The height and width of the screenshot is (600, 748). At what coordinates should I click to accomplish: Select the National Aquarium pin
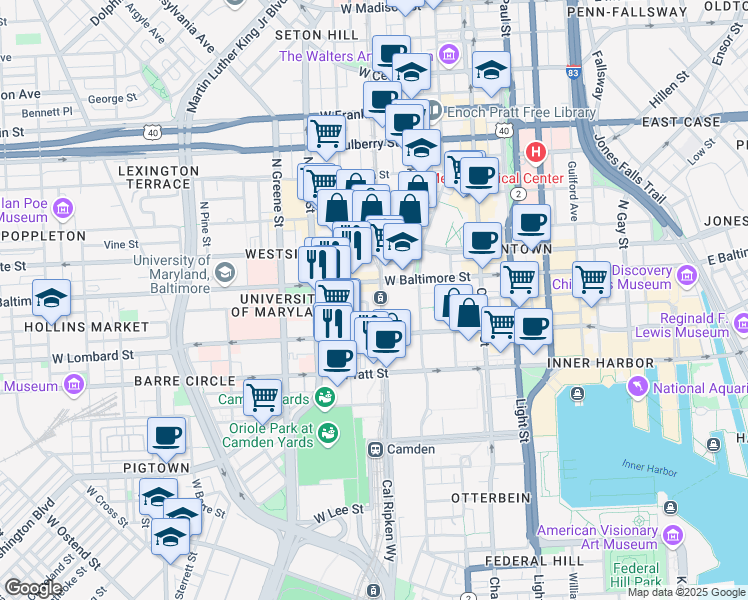(638, 386)
